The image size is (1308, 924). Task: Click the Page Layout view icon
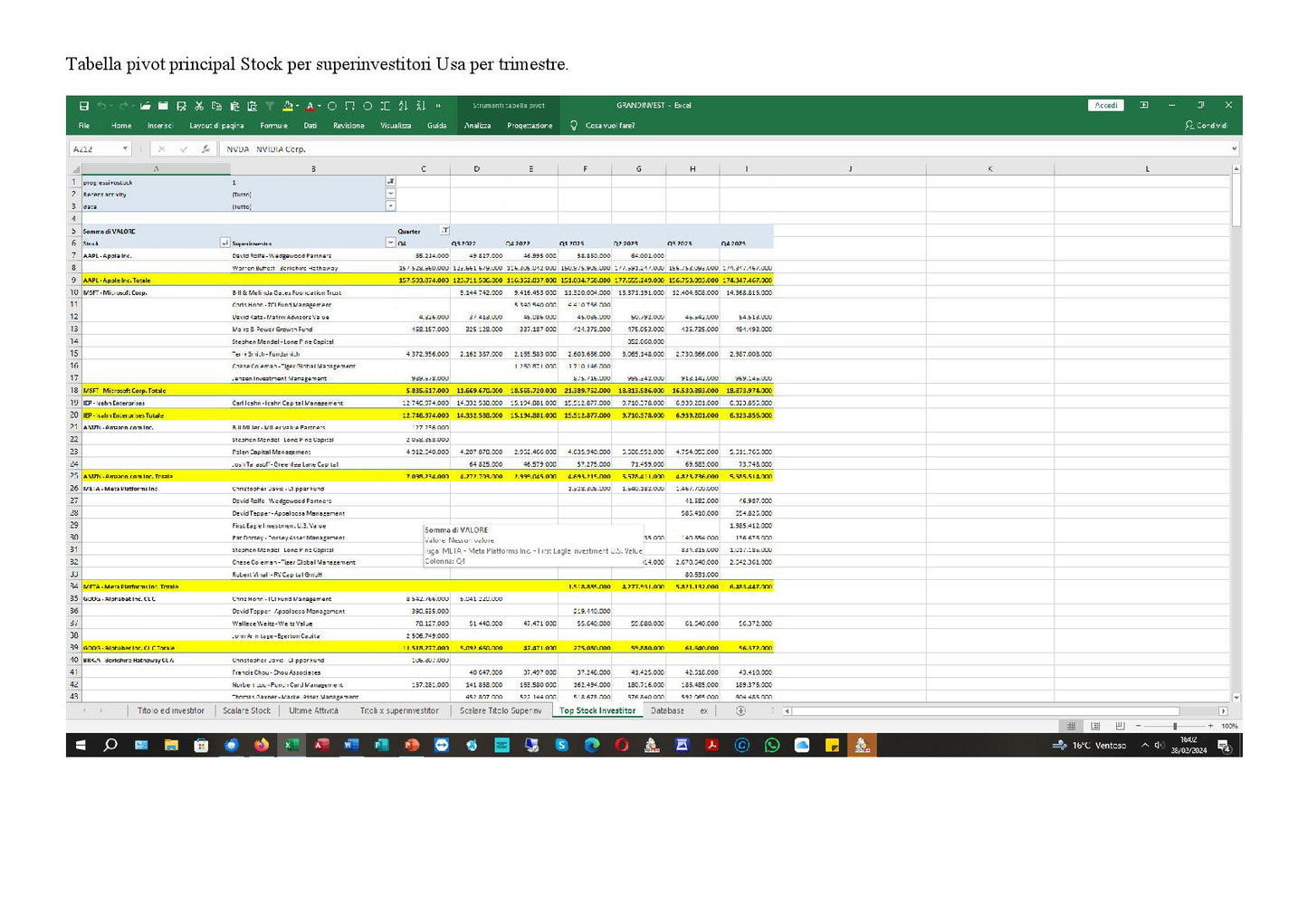1095,726
